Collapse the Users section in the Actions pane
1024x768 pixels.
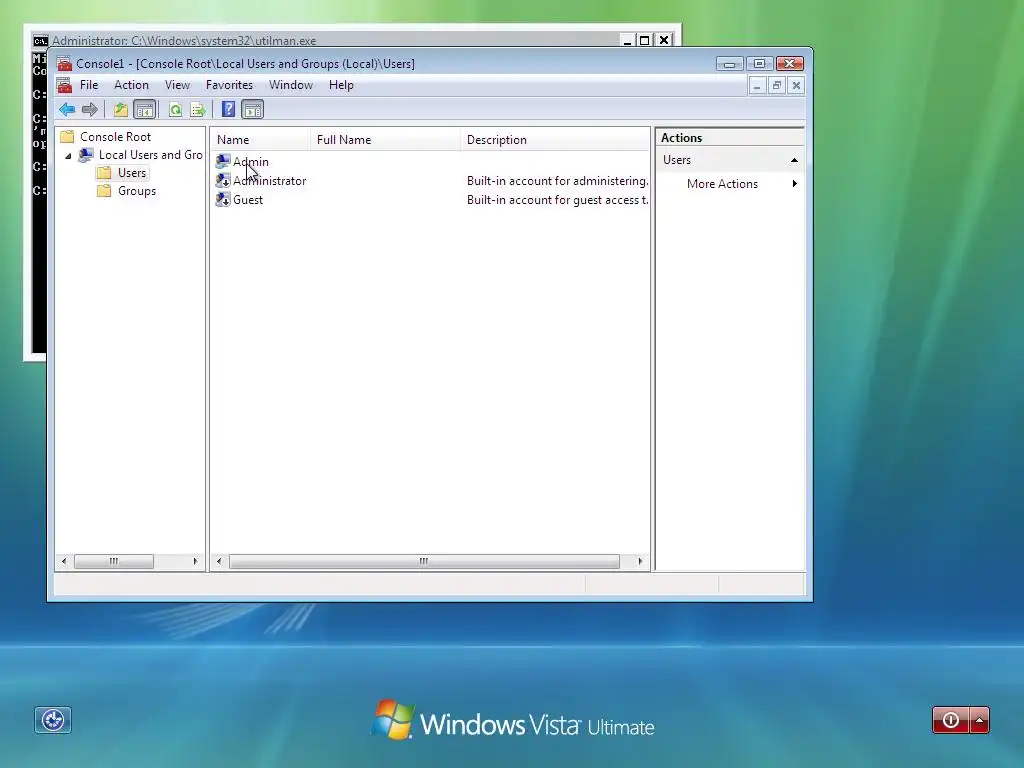794,160
